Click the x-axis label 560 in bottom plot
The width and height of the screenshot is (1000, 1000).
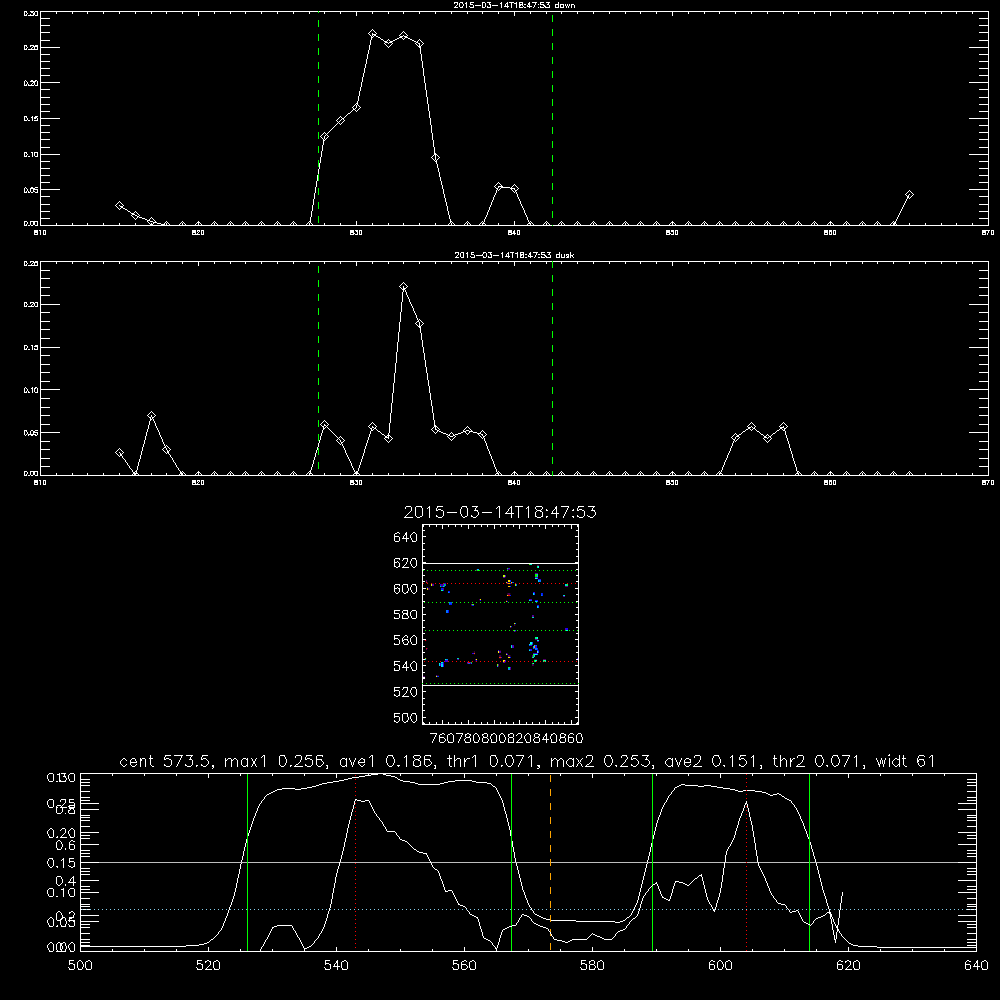point(464,966)
